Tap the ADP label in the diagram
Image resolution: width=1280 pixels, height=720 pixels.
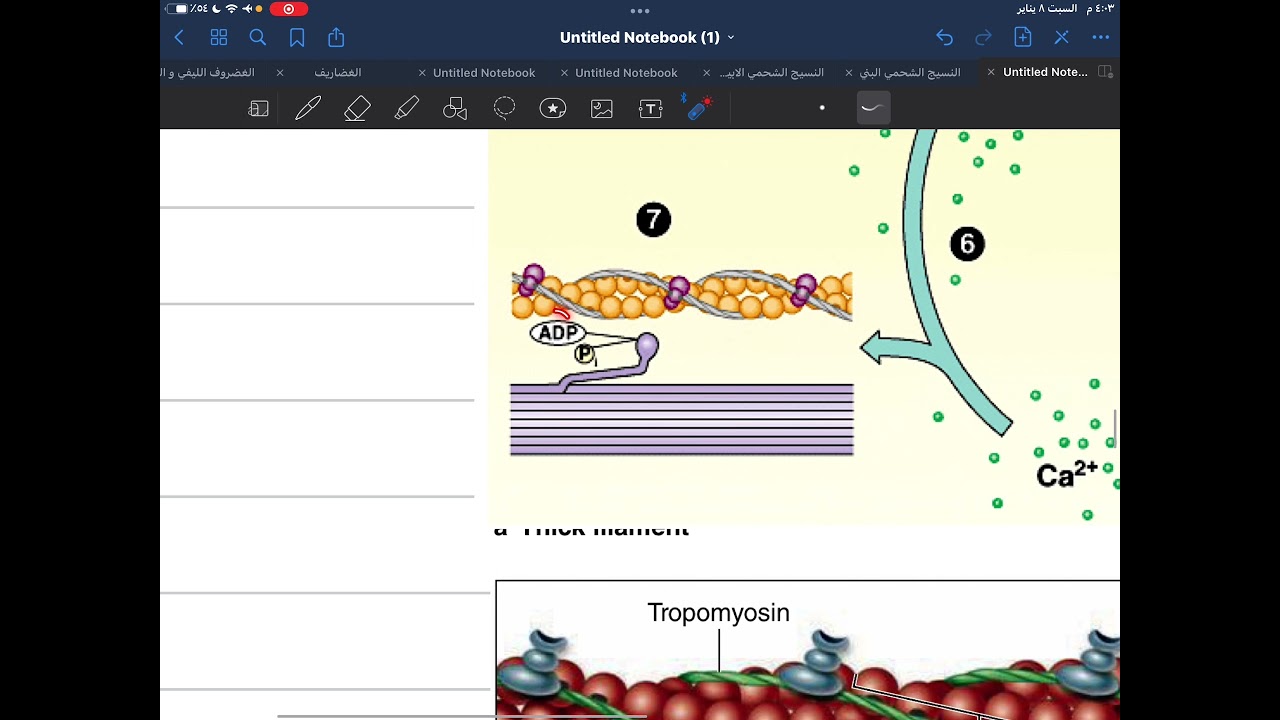pos(557,333)
